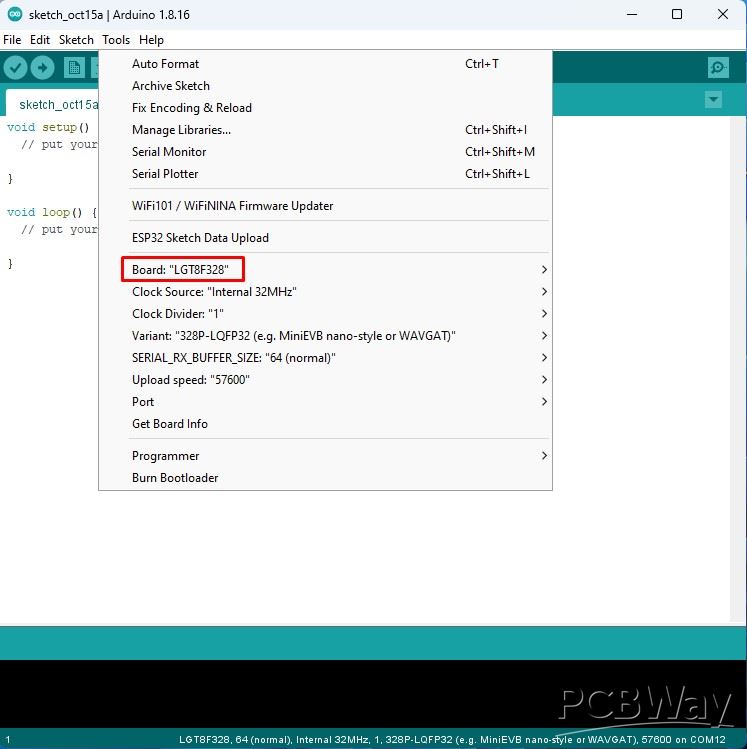747x749 pixels.
Task: Open the Help menu
Action: [151, 40]
